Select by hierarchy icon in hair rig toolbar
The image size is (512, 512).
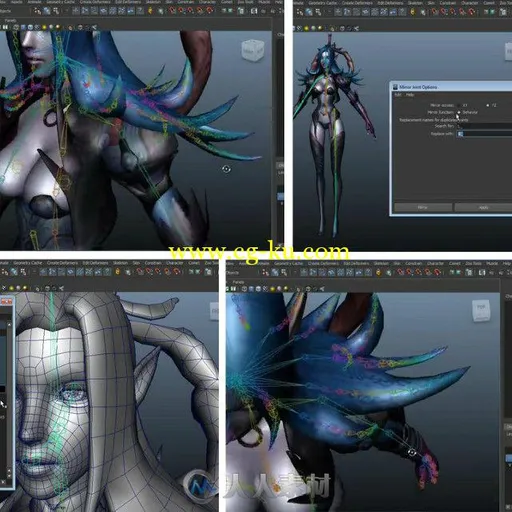point(265,272)
